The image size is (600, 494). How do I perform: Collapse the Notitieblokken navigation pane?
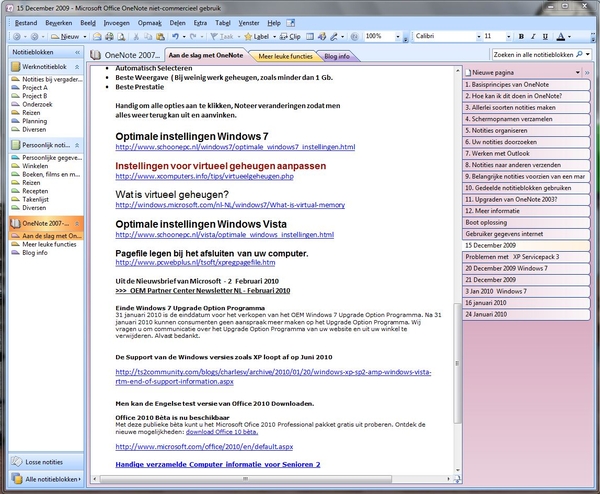coord(78,52)
